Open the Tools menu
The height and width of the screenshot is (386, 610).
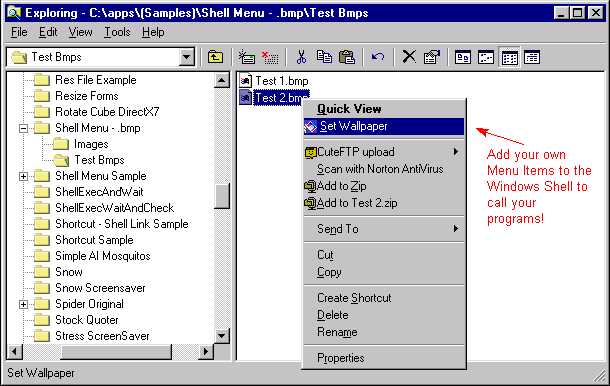(x=117, y=32)
